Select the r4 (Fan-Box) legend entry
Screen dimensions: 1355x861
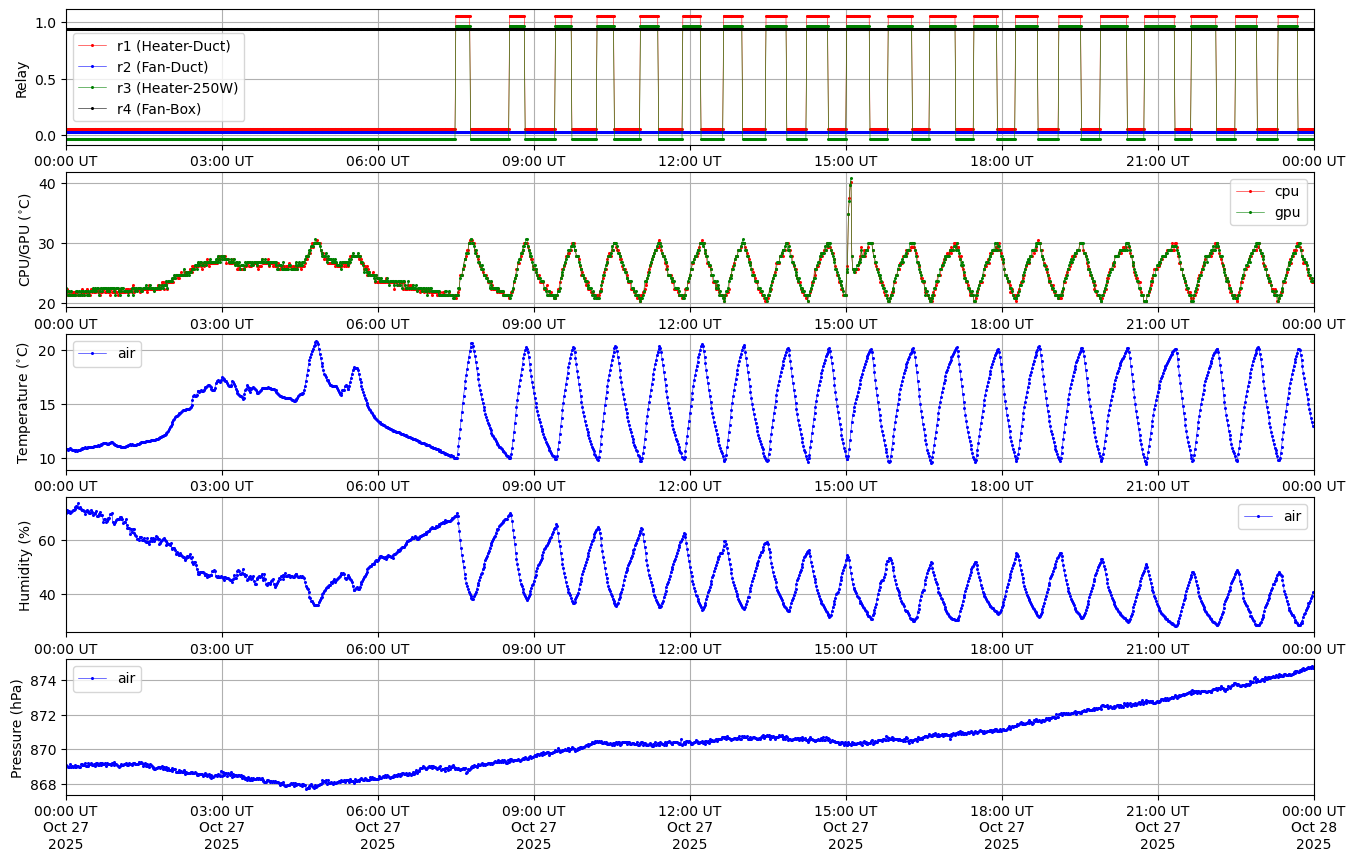[x=158, y=109]
